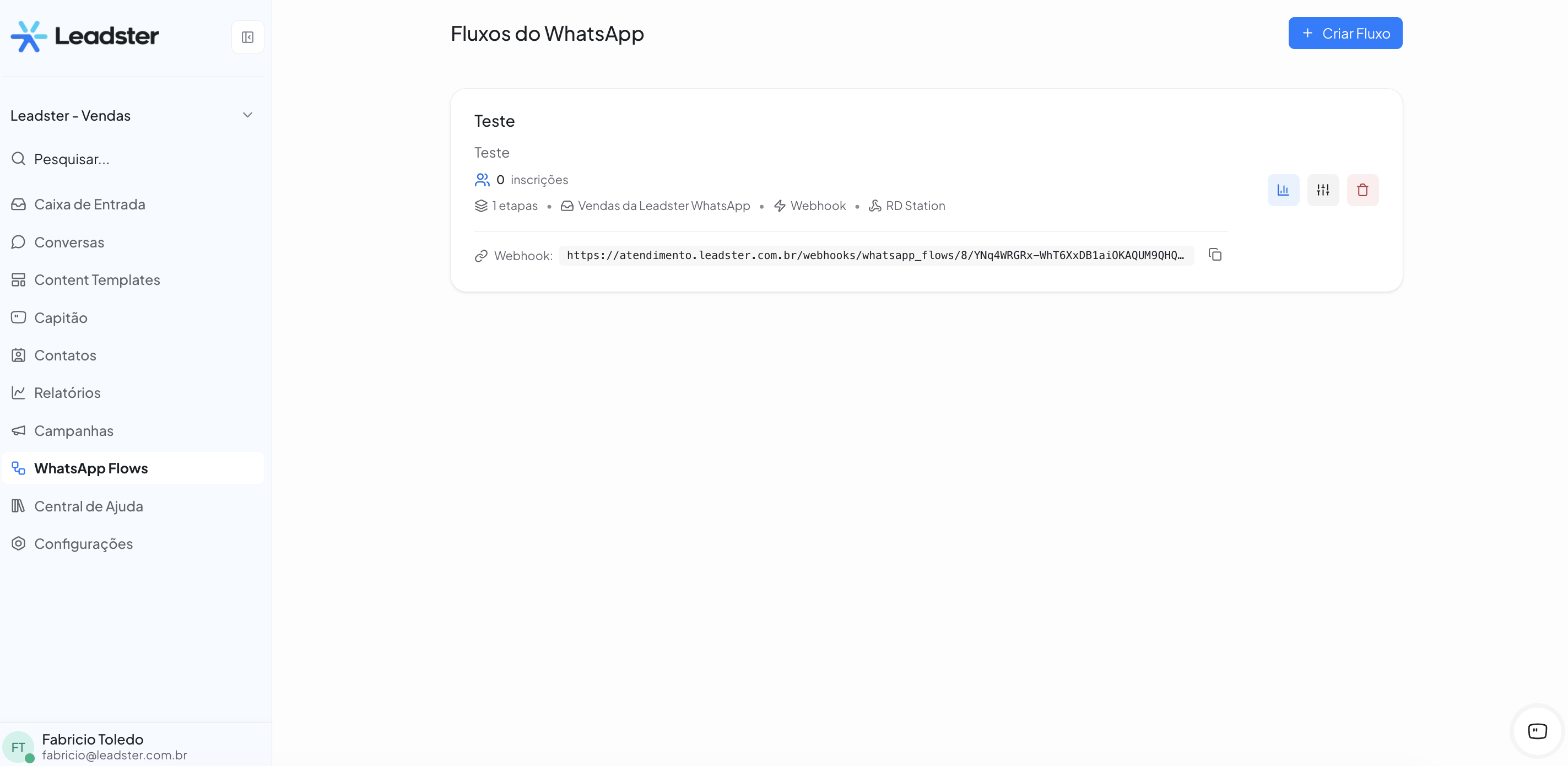Viewport: 1568px width, 766px height.
Task: Open Relatórios in the sidebar
Action: pos(67,393)
